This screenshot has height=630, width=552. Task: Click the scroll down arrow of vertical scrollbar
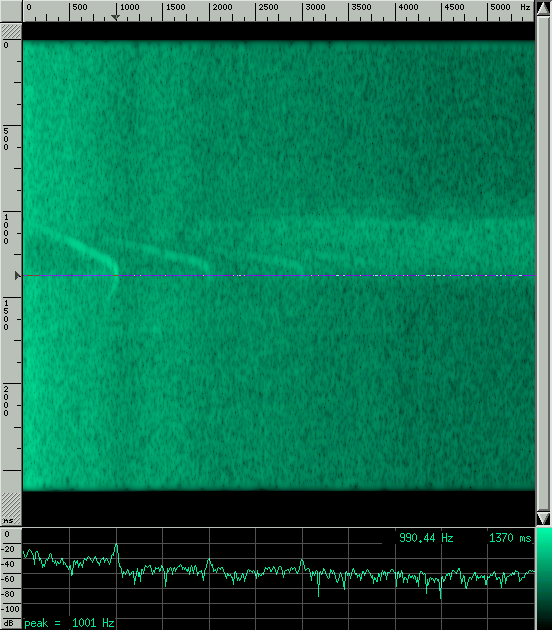(x=543, y=518)
